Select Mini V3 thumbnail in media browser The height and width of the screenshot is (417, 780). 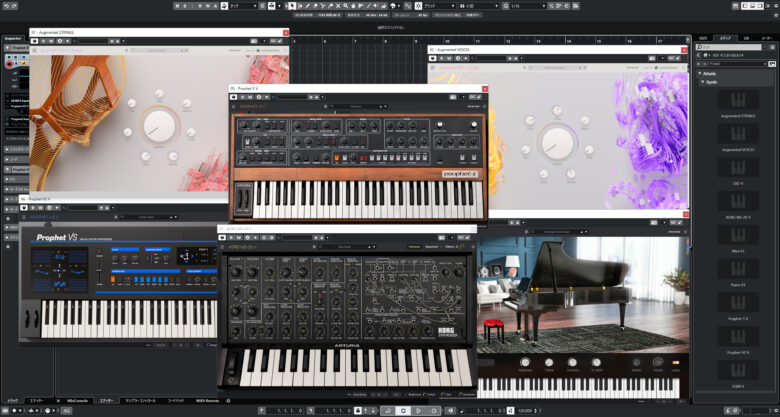tap(738, 234)
